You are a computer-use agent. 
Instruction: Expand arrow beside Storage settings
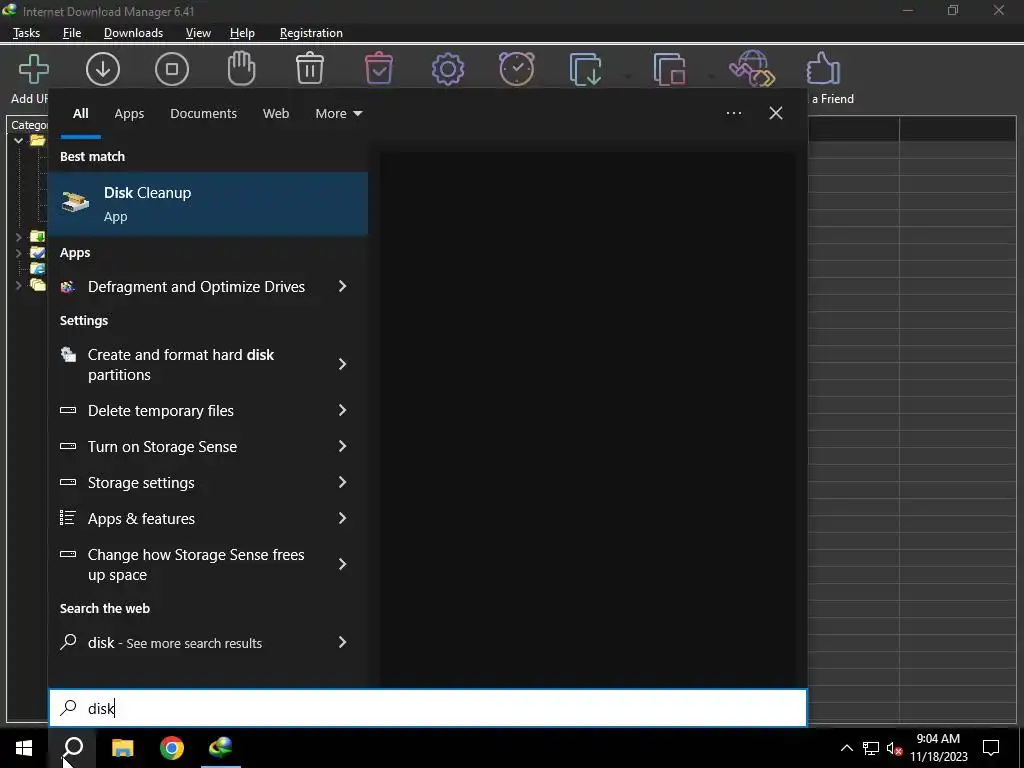pyautogui.click(x=342, y=483)
